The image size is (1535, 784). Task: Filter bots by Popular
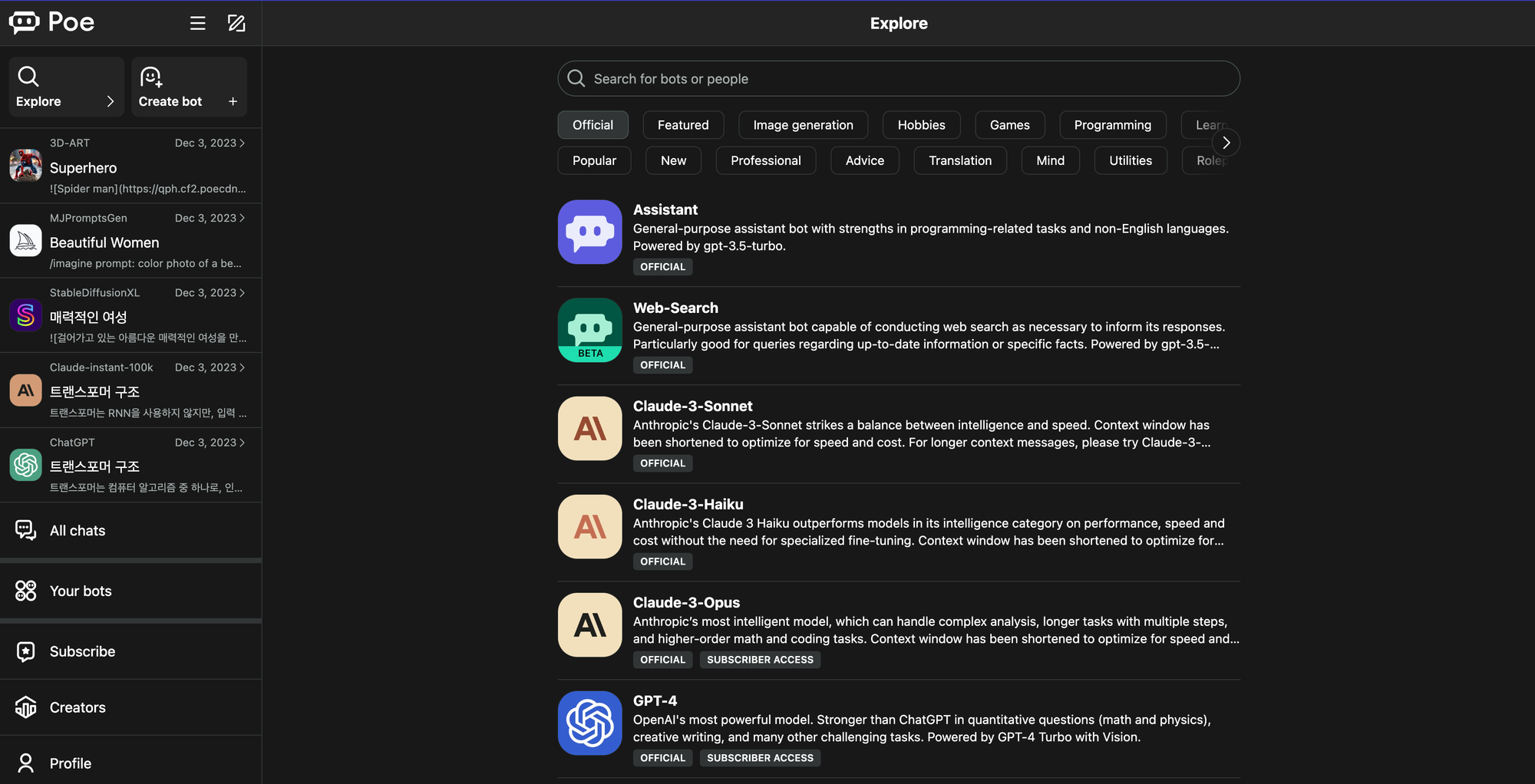(x=594, y=160)
